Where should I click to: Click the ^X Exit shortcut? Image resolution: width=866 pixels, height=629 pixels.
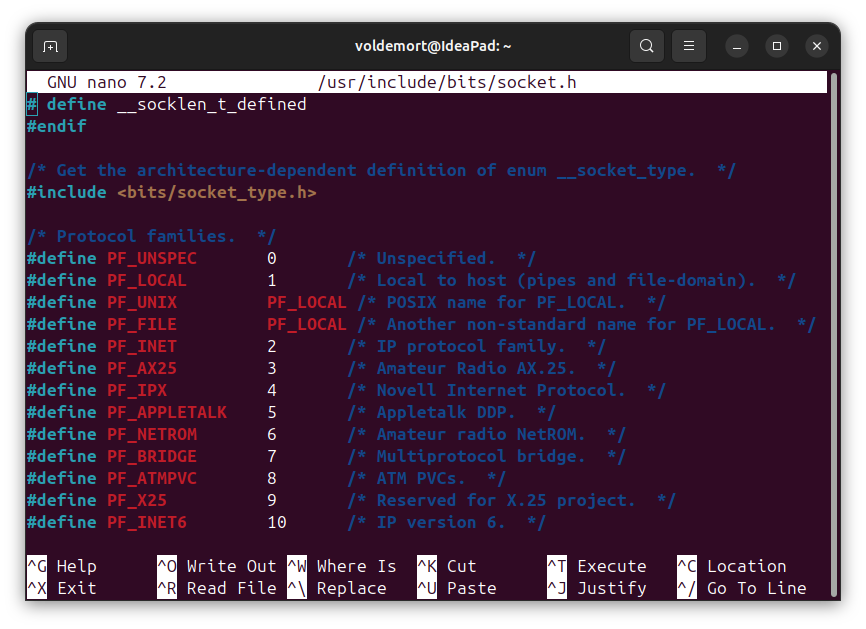point(62,589)
